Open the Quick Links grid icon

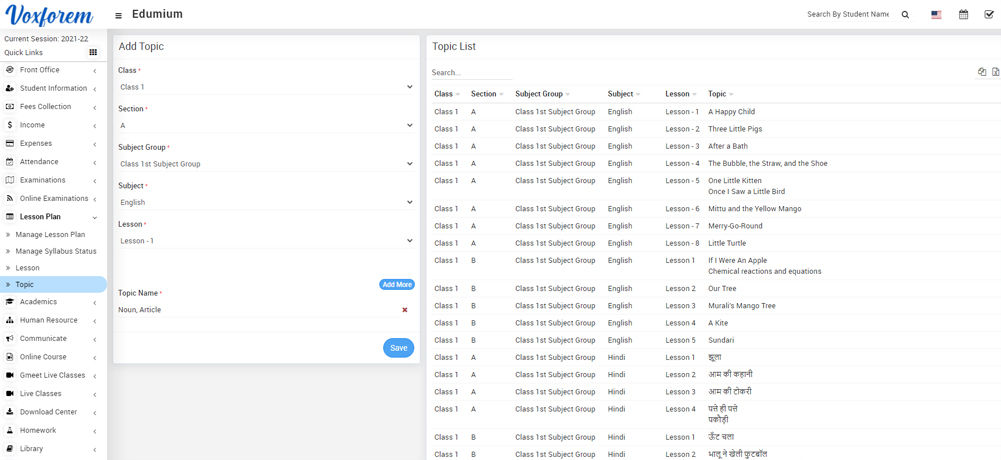pyautogui.click(x=93, y=53)
